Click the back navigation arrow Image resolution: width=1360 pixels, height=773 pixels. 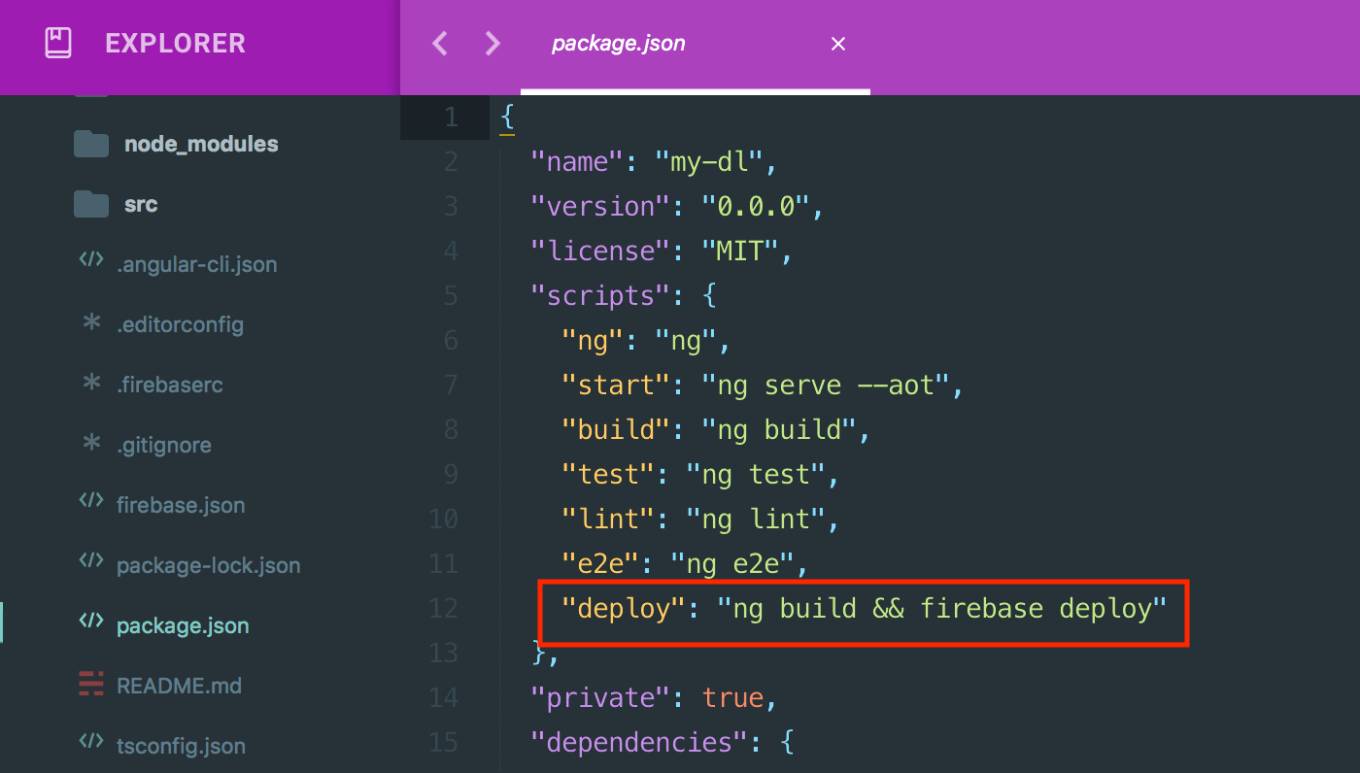tap(439, 43)
